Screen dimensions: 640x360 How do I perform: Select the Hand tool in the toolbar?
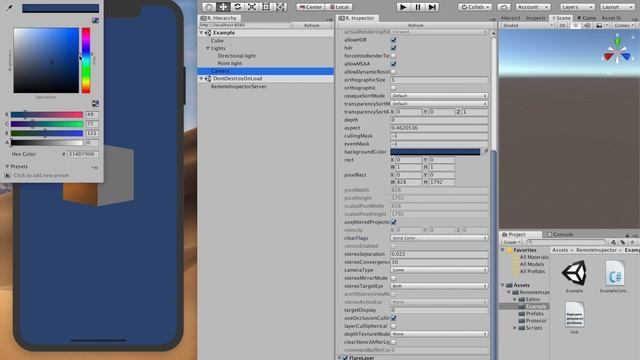pos(209,7)
